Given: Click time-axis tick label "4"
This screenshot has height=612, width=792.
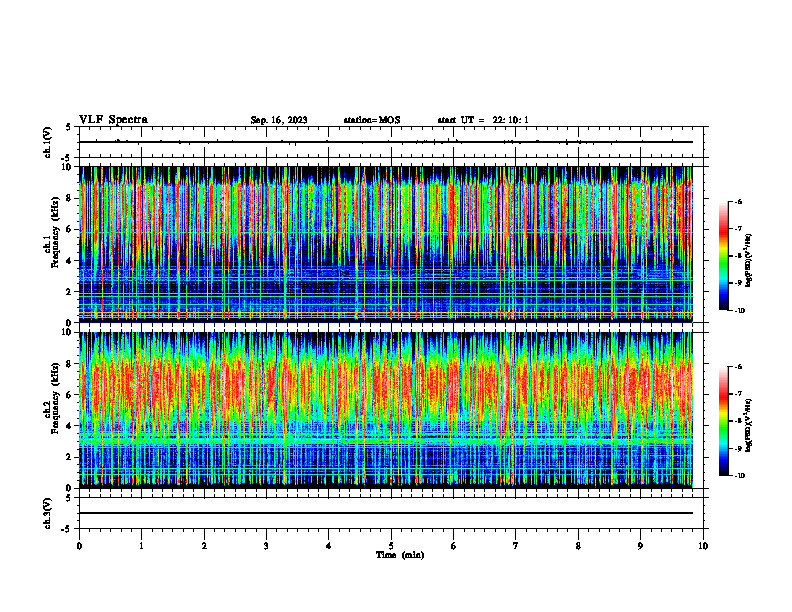Looking at the screenshot, I should coord(329,546).
